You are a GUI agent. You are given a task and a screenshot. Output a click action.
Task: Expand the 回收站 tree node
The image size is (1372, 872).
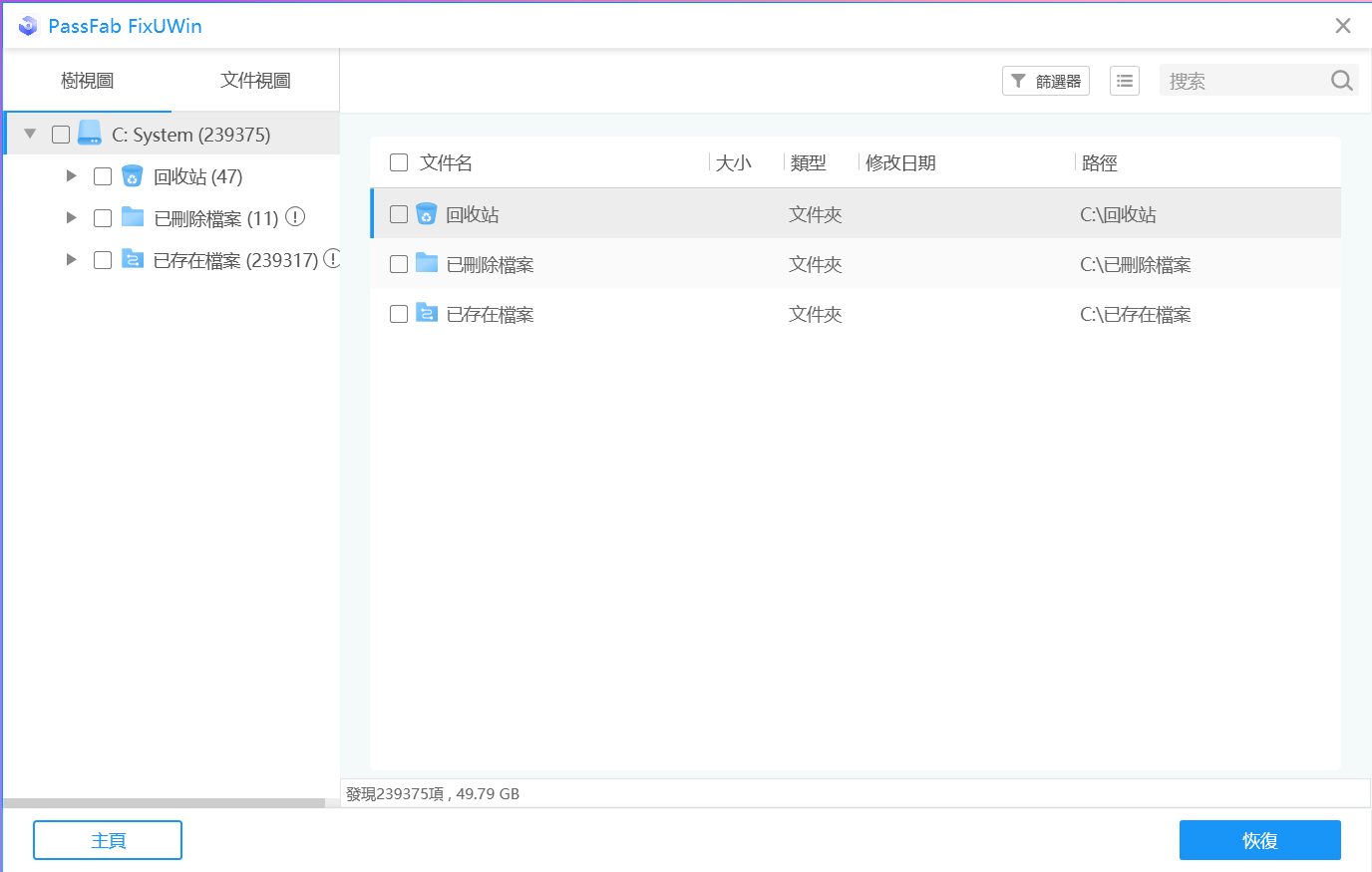tap(71, 175)
